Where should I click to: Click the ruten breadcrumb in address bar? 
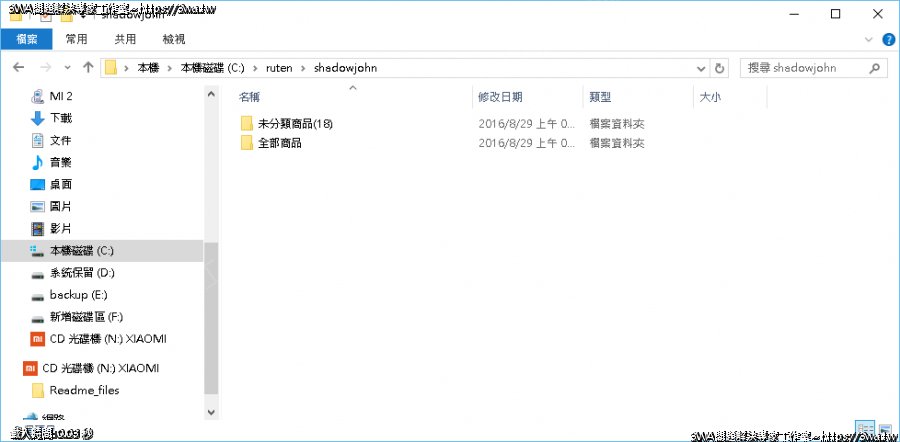(x=278, y=68)
